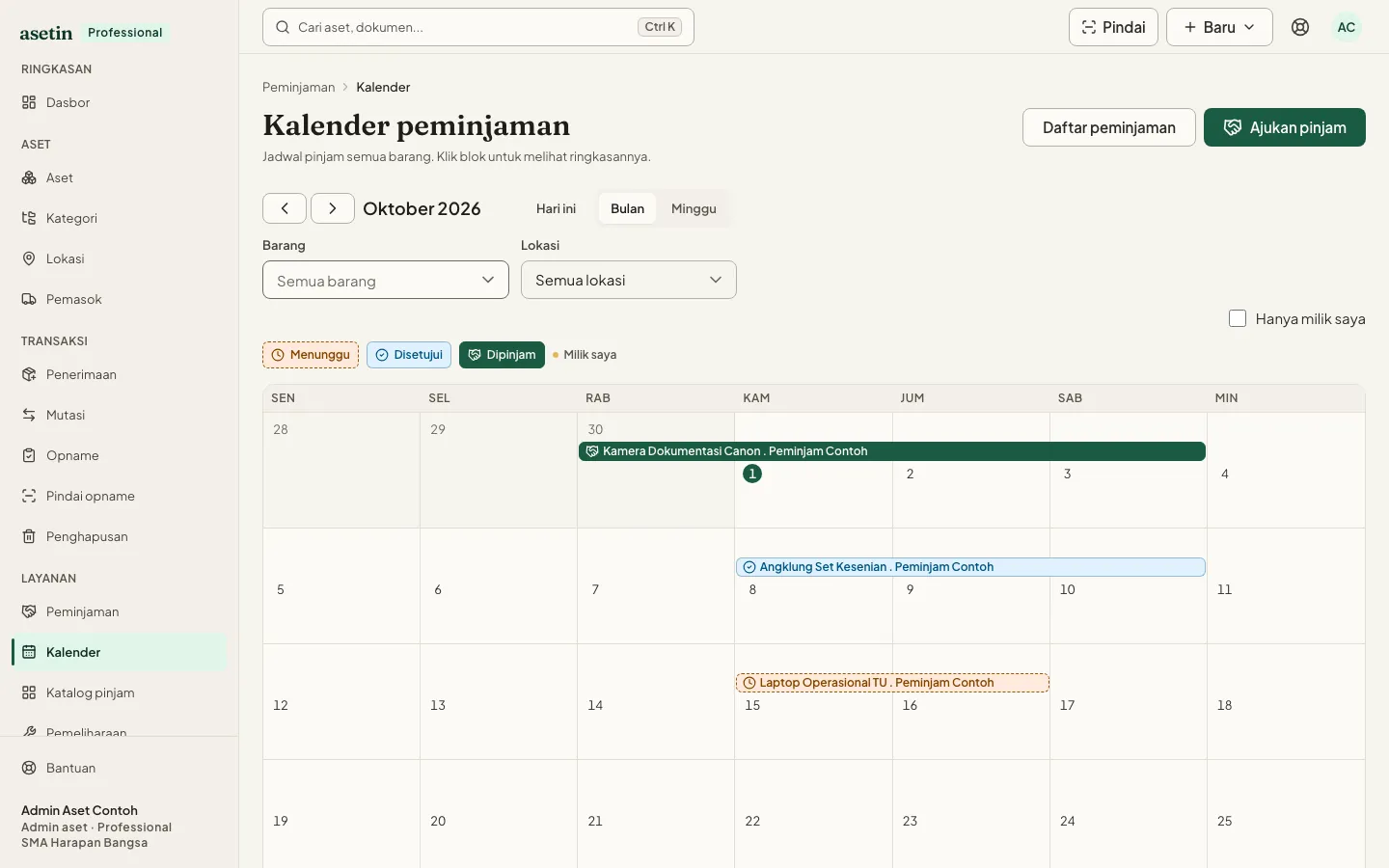Open Laptop Operasional TU loan block
This screenshot has width=1389, height=868.
tap(892, 683)
